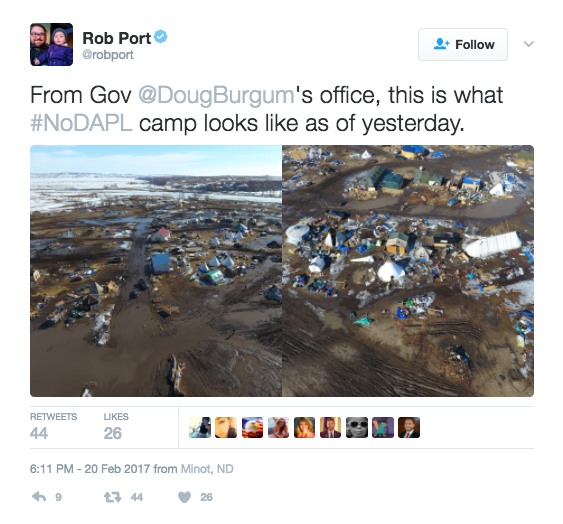Screen dimensions: 563x524
Task: Open the #NoDAPL hashtag link
Action: (81, 124)
